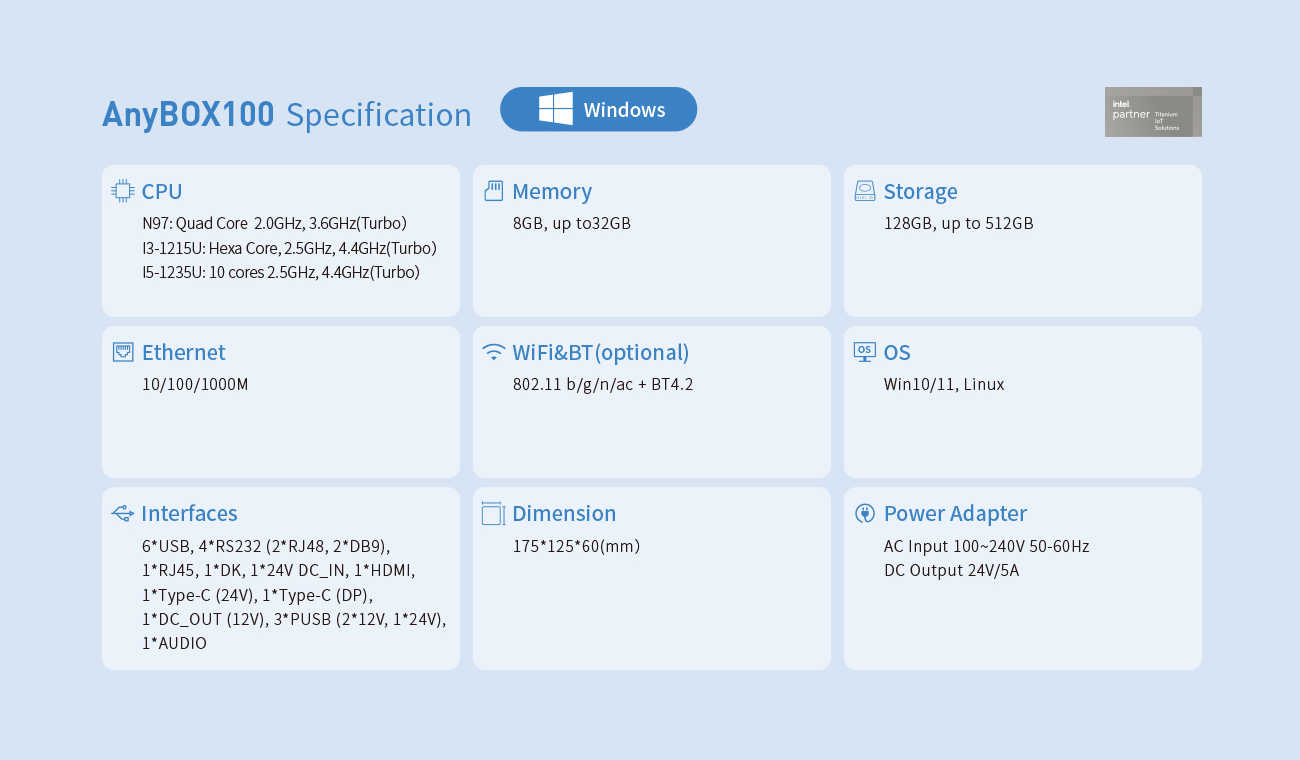Click the Memory card icon
This screenshot has width=1300, height=760.
pyautogui.click(x=493, y=191)
